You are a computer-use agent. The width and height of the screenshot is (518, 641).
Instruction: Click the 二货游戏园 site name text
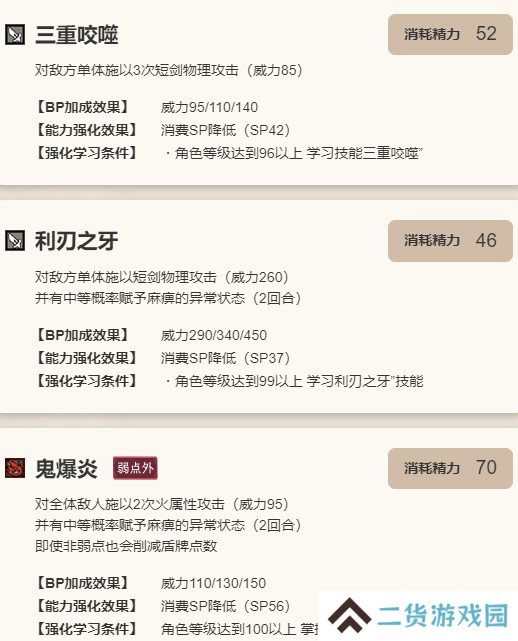pos(442,616)
